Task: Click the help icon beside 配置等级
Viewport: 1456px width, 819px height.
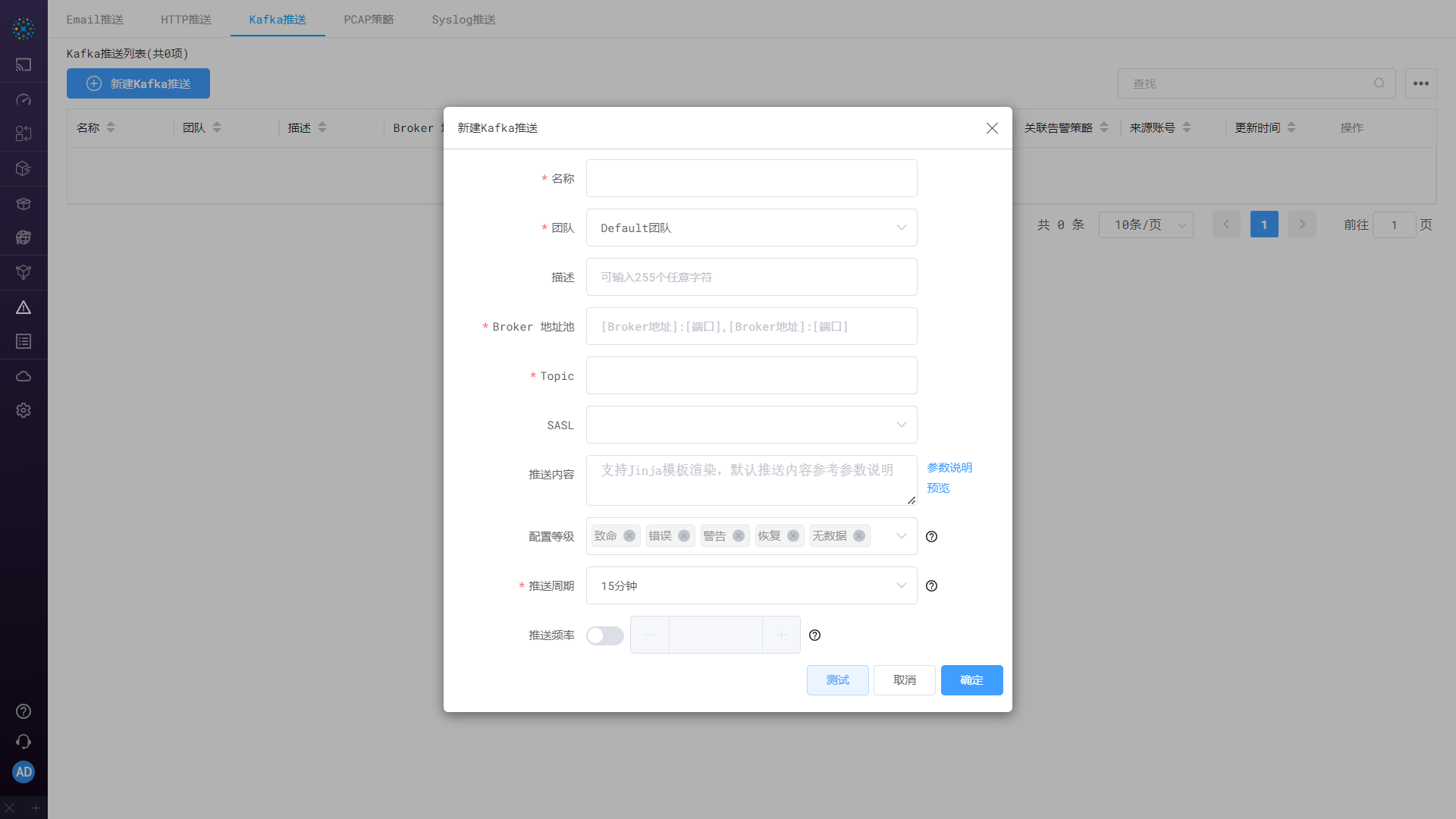Action: tap(931, 536)
